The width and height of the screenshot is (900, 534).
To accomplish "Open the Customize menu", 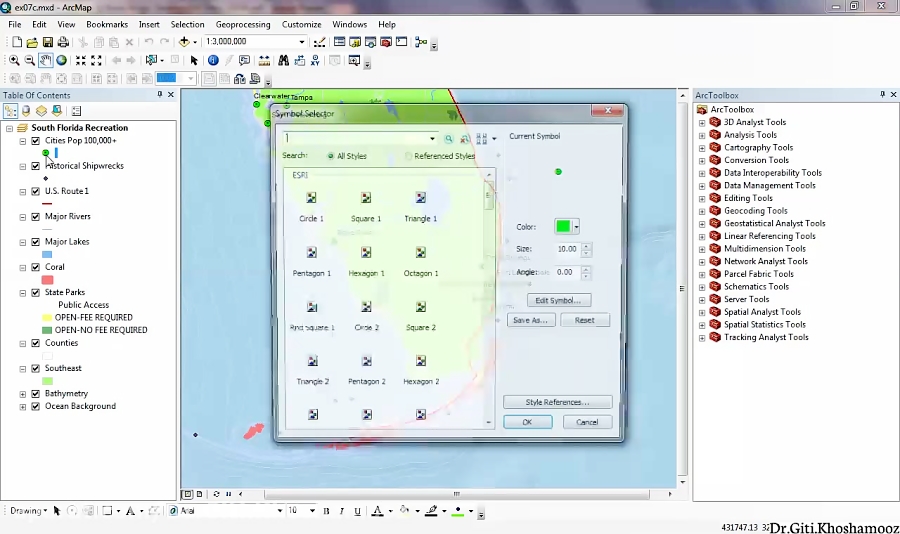I will tap(301, 24).
